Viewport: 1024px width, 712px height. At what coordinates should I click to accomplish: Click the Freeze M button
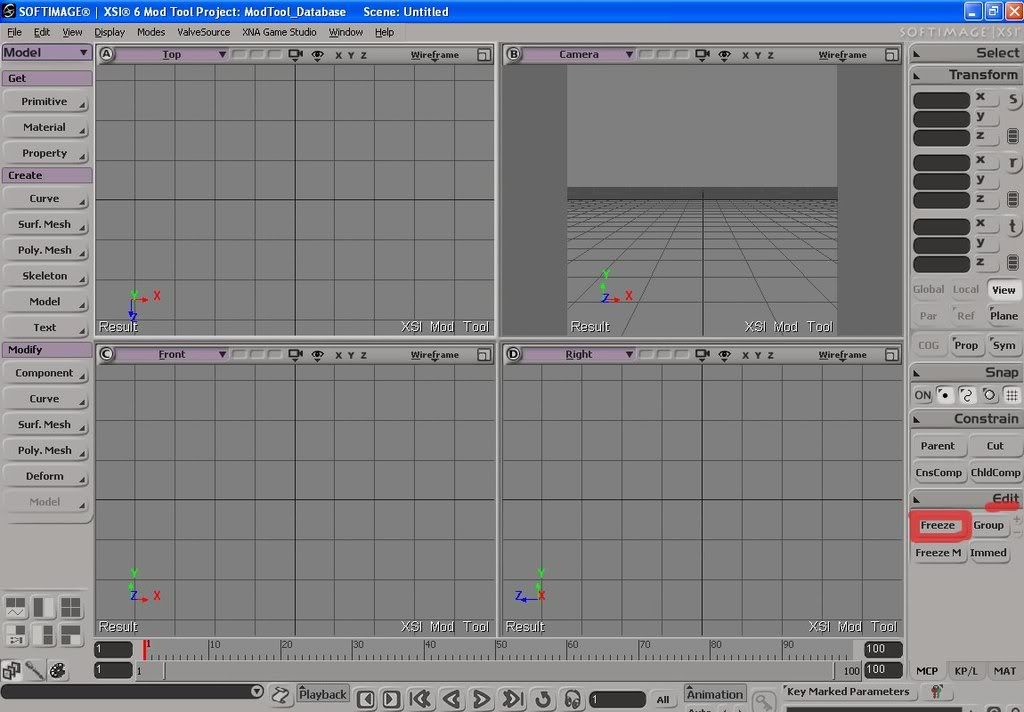938,553
